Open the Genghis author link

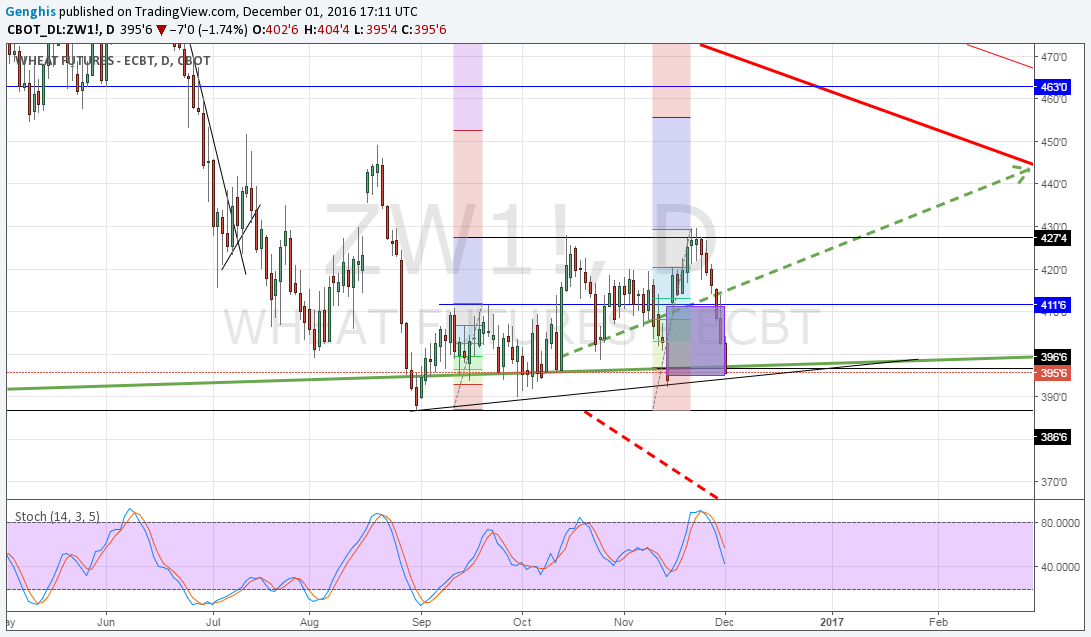pos(31,11)
